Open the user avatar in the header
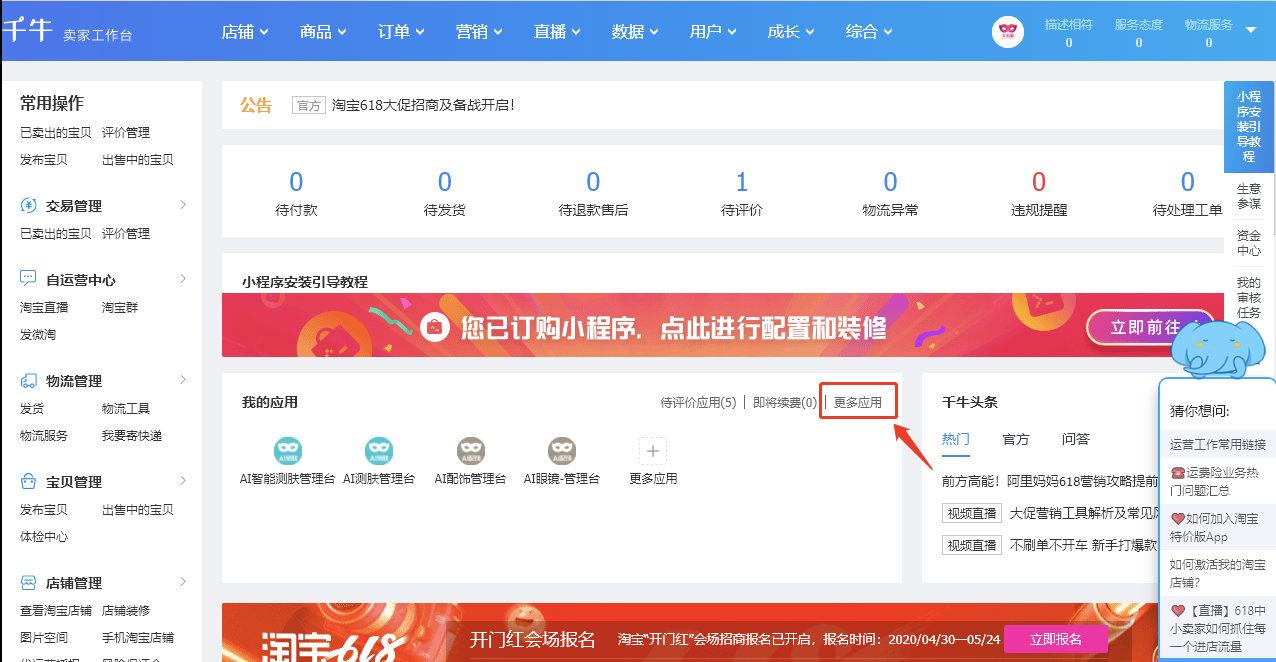The width and height of the screenshot is (1276, 662). click(x=1008, y=32)
